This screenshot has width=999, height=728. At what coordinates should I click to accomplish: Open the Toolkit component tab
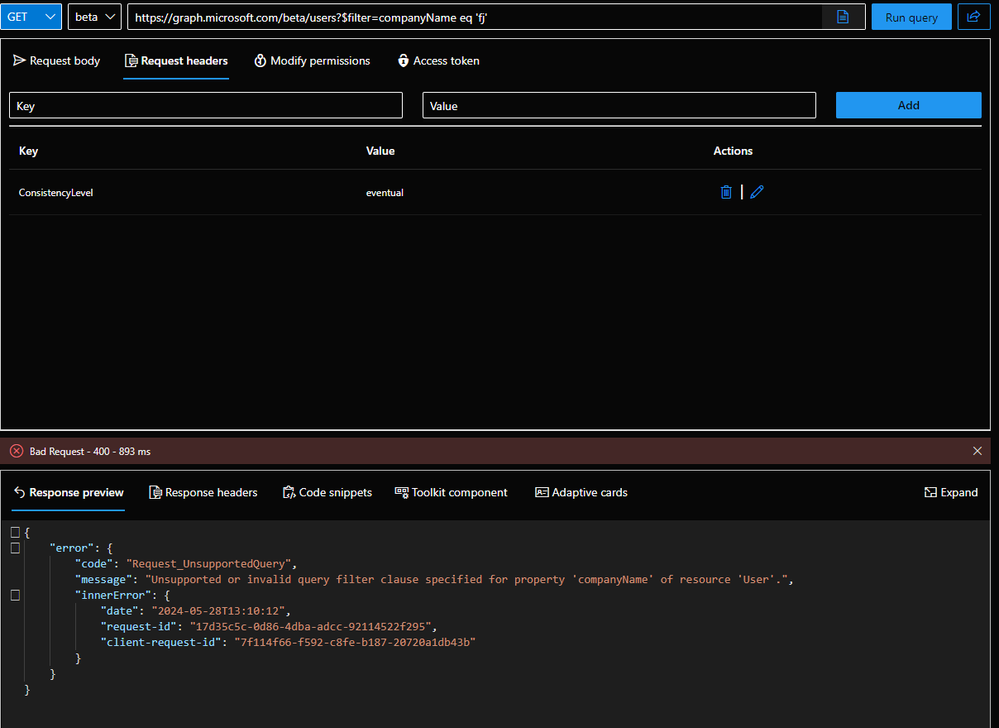coord(451,492)
